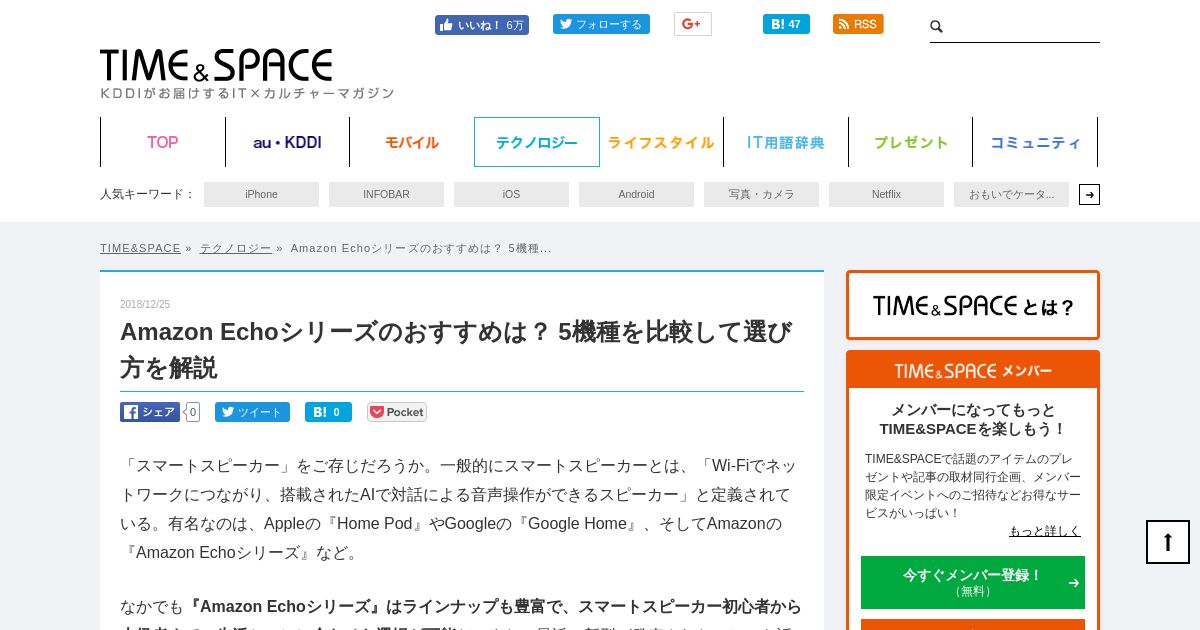Click the Google+ share button
Image resolution: width=1200 pixels, height=630 pixels.
[692, 24]
